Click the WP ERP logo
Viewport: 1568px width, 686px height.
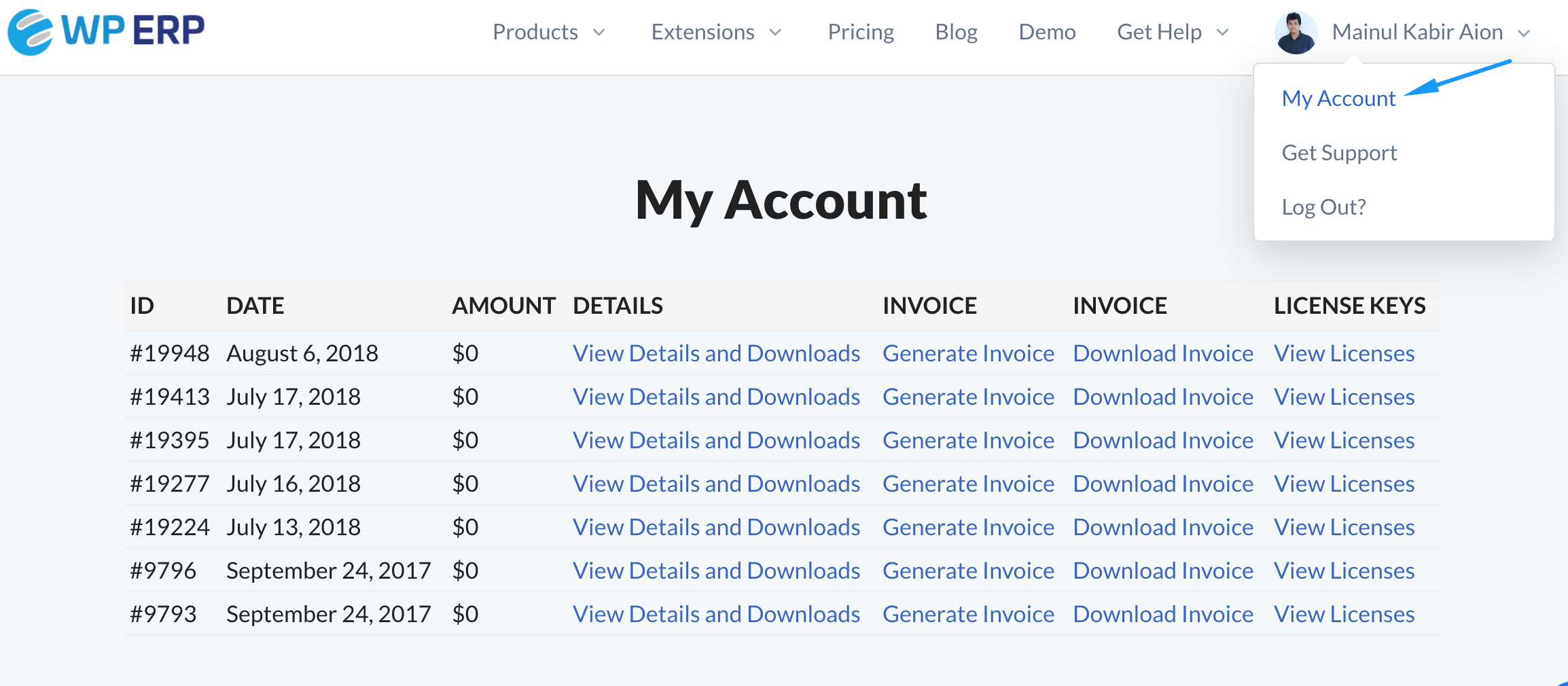point(106,31)
